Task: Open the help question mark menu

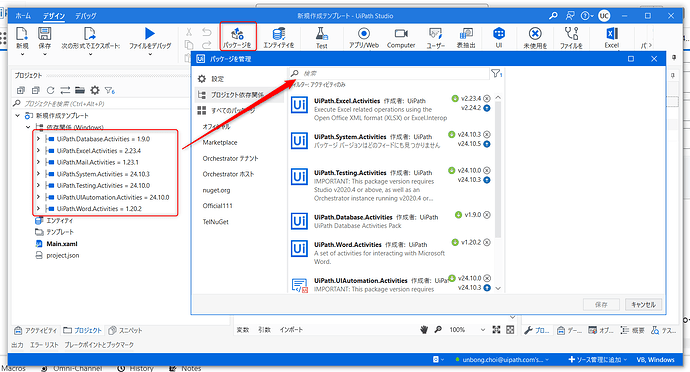Action: tap(587, 16)
